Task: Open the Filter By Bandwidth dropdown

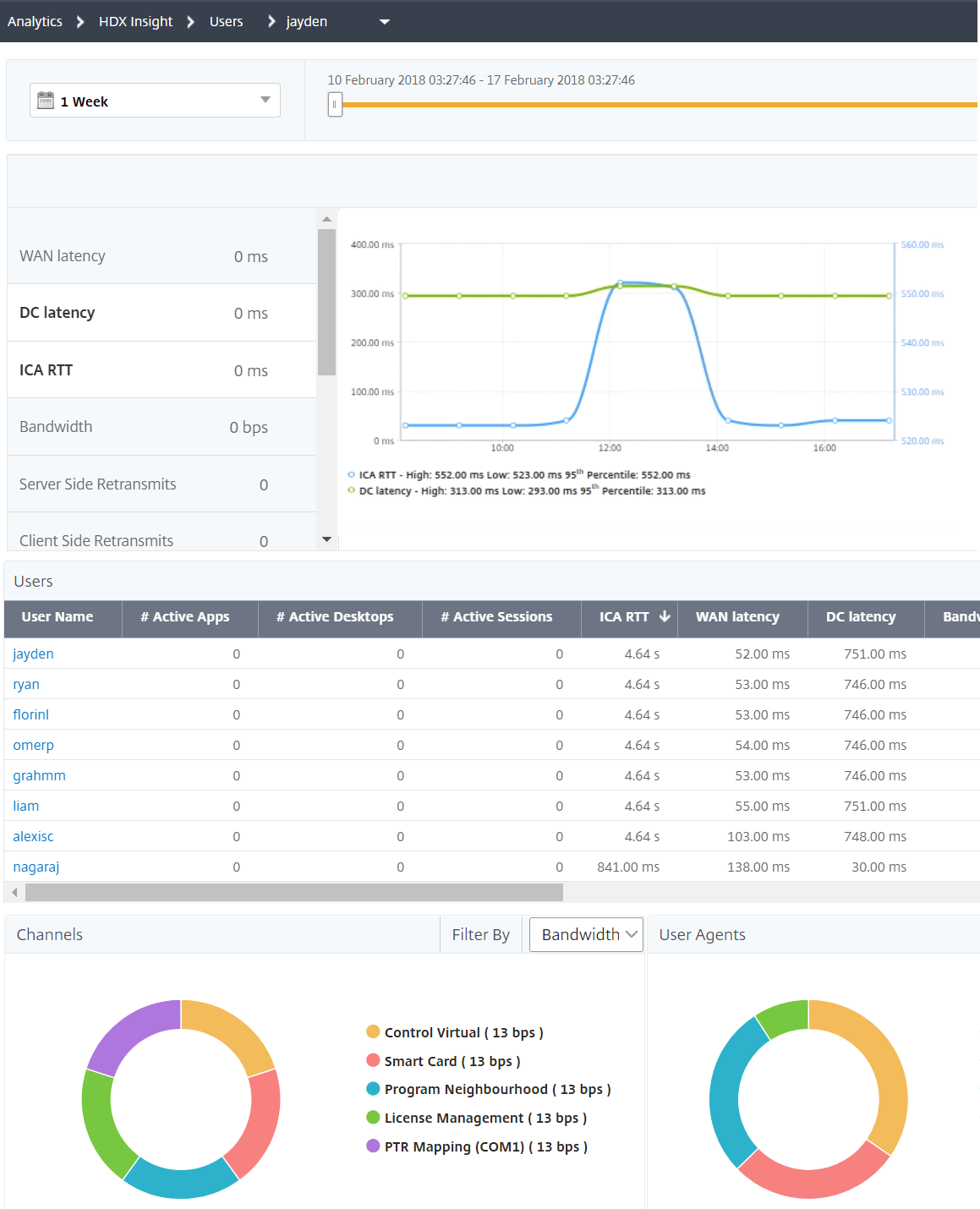Action: coord(586,934)
